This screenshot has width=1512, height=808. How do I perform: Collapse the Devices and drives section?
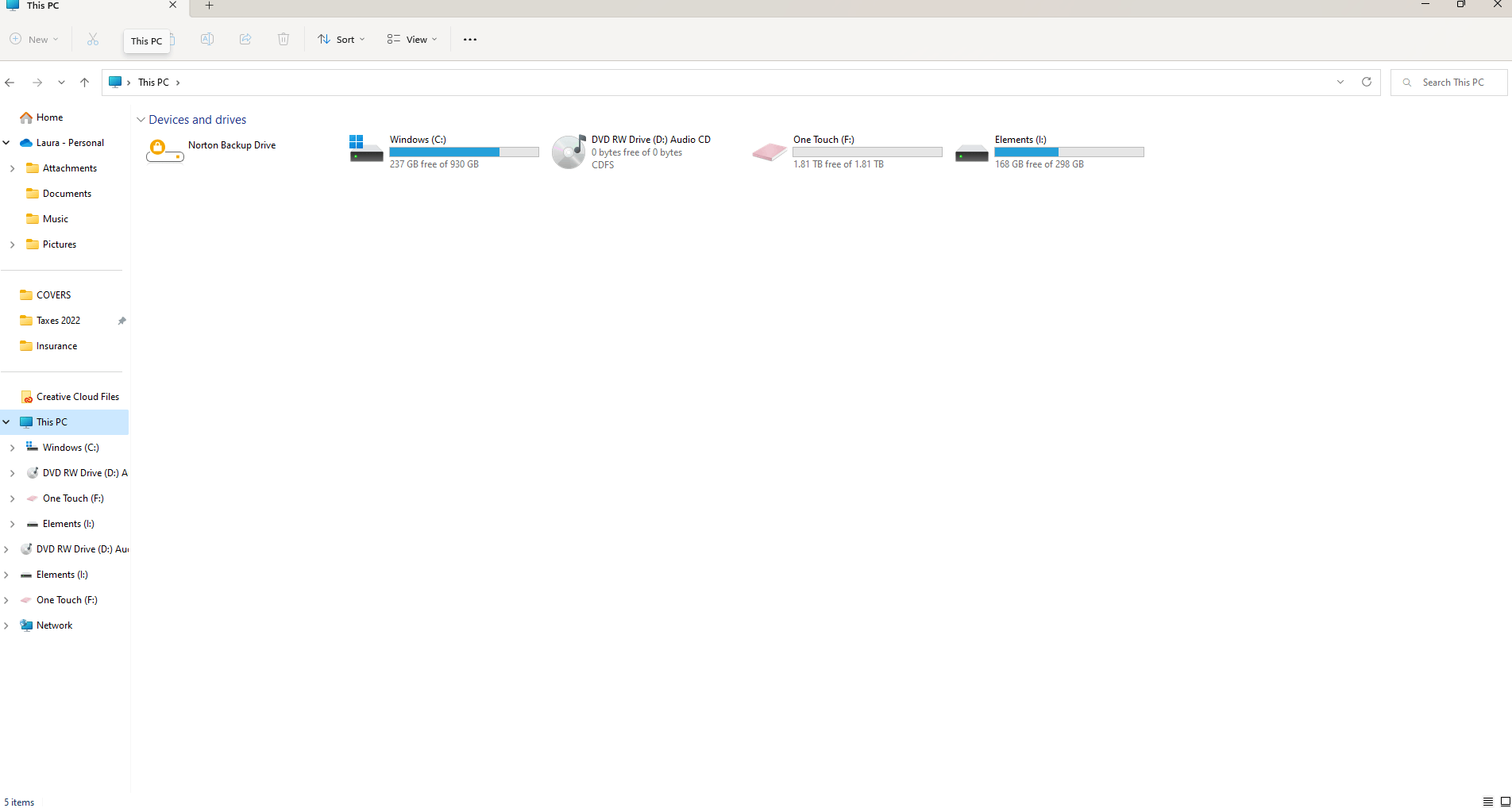(141, 119)
